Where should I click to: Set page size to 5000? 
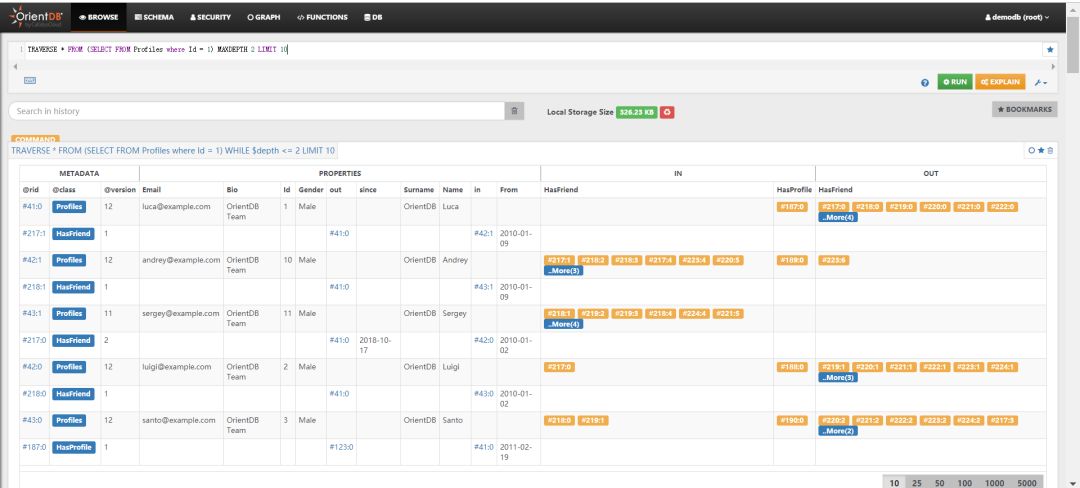point(1026,483)
